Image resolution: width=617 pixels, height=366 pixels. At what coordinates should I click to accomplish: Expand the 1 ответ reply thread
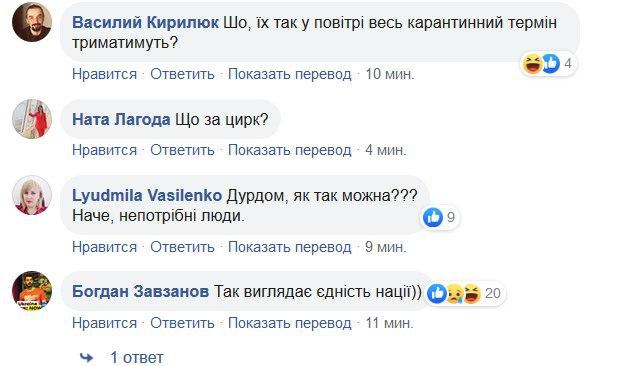click(137, 357)
